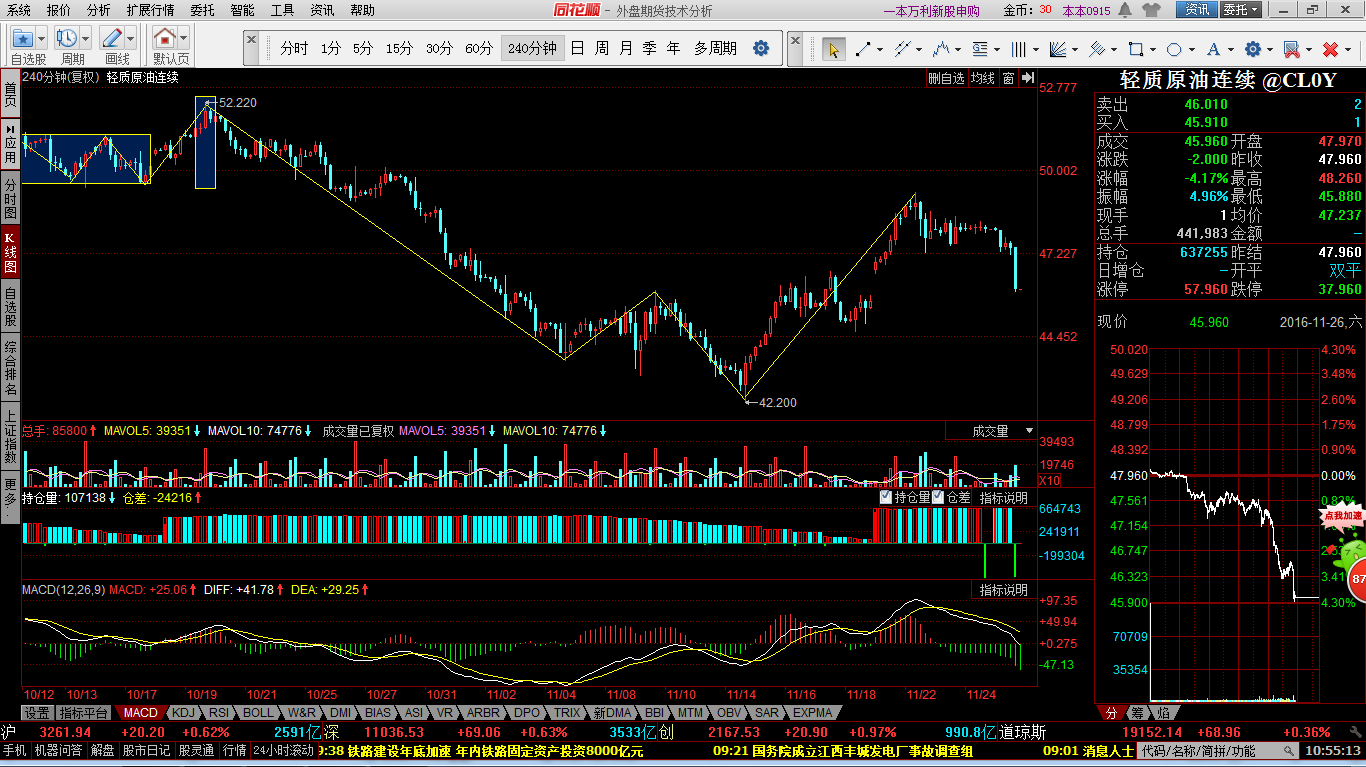This screenshot has height=767, width=1366.
Task: Click the arrow collapse side panel icon
Action: (1026, 78)
